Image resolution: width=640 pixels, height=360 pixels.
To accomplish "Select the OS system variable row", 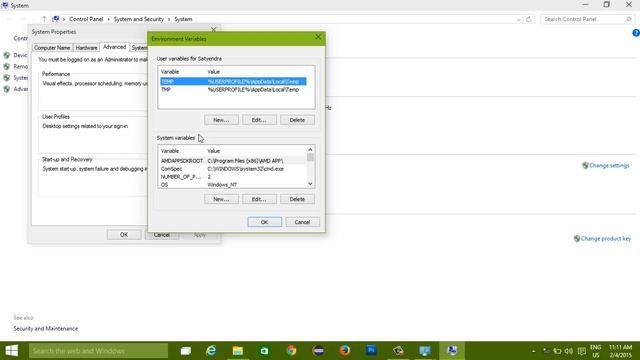I will tap(233, 184).
